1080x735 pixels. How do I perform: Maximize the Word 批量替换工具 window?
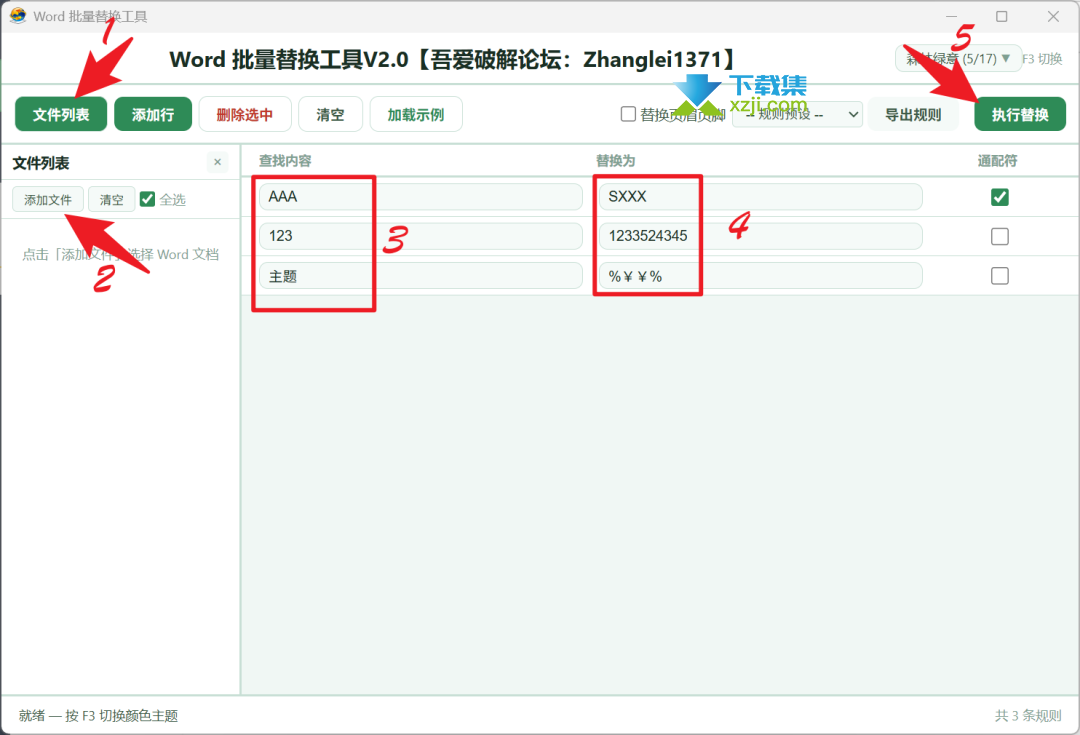click(1001, 17)
